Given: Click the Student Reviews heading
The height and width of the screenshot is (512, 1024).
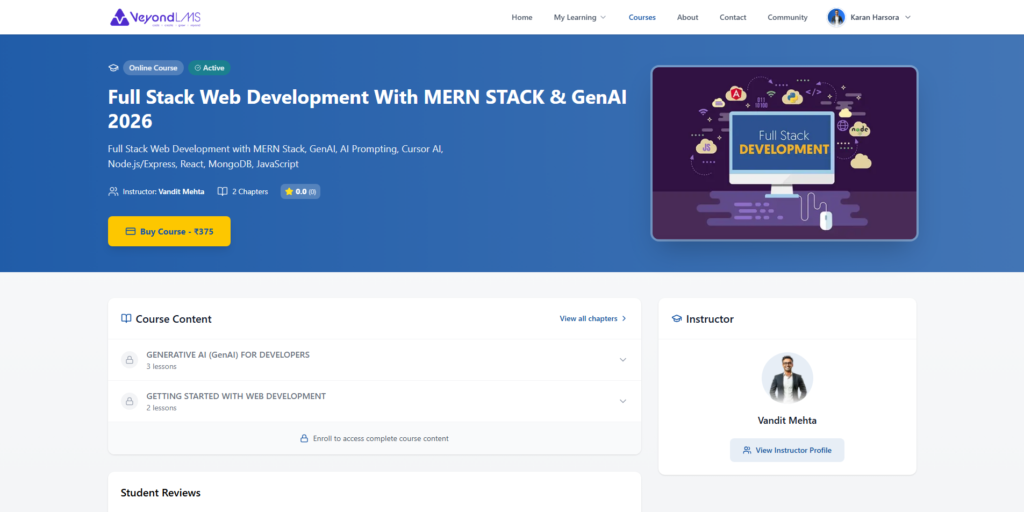Looking at the screenshot, I should point(161,492).
